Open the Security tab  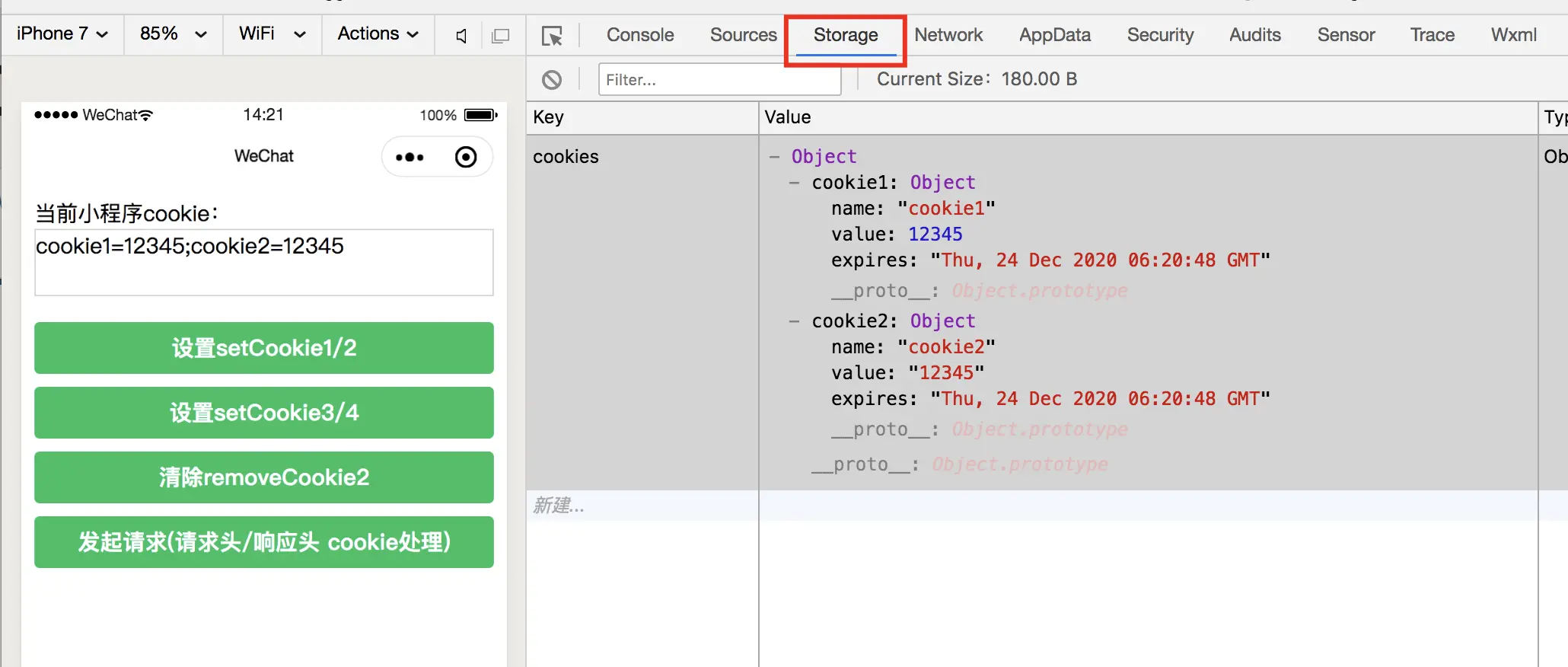1160,35
